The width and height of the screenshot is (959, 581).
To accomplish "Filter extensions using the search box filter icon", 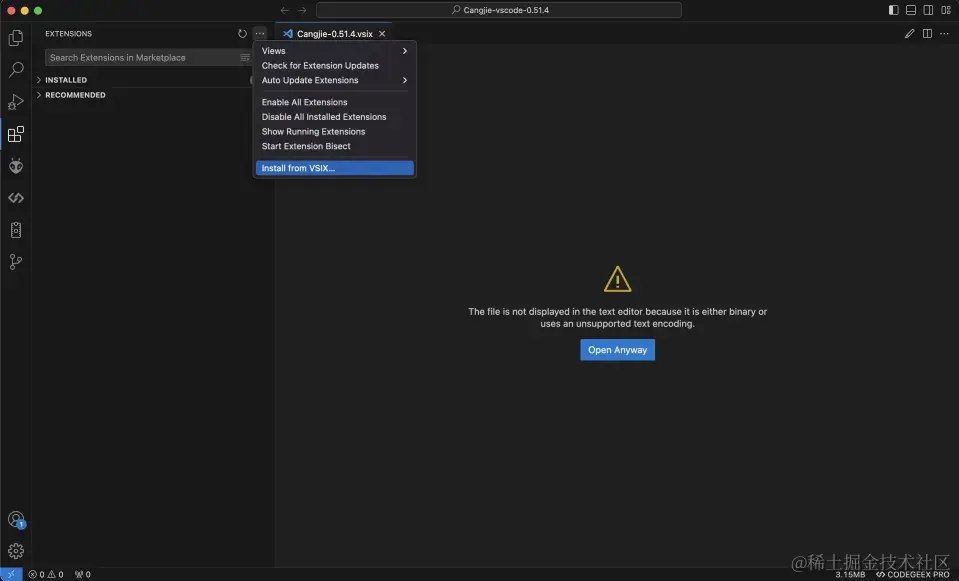I will 245,57.
